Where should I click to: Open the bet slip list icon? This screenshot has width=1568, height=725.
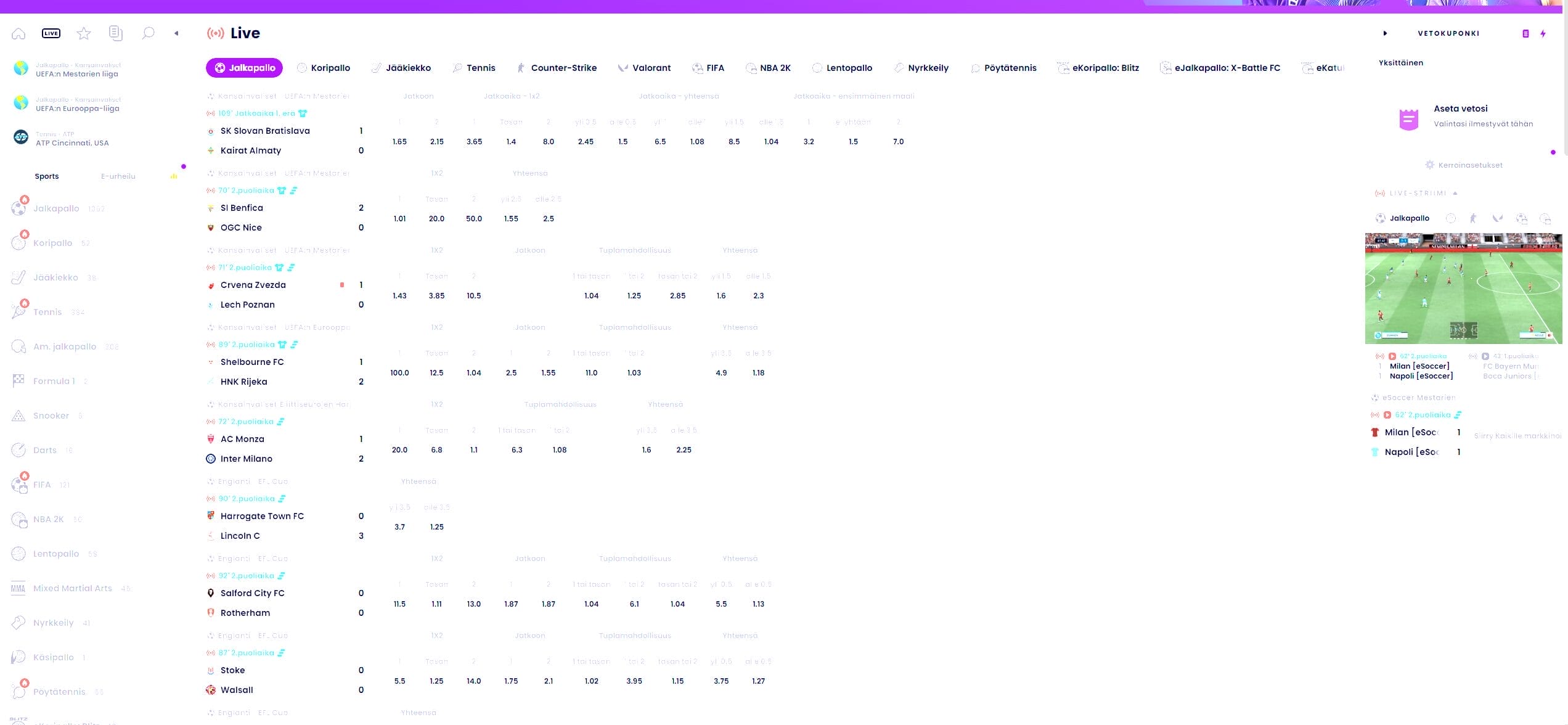(x=1525, y=34)
